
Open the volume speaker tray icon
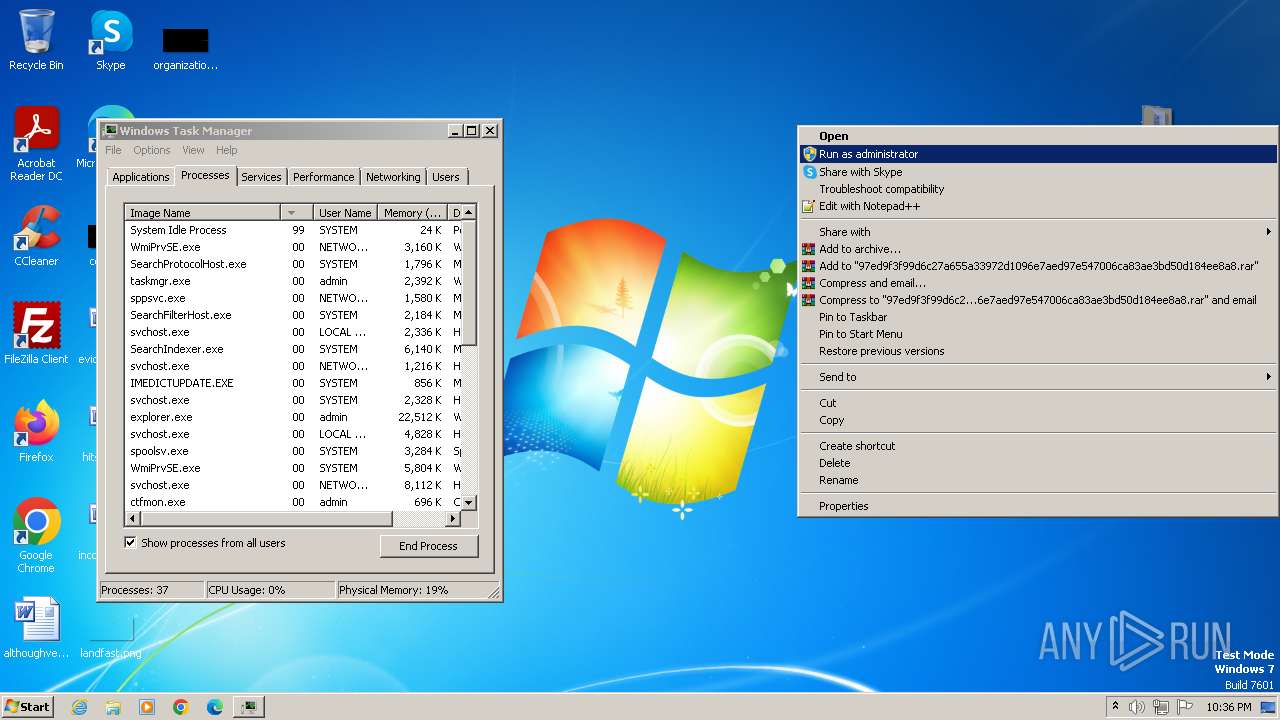1137,707
